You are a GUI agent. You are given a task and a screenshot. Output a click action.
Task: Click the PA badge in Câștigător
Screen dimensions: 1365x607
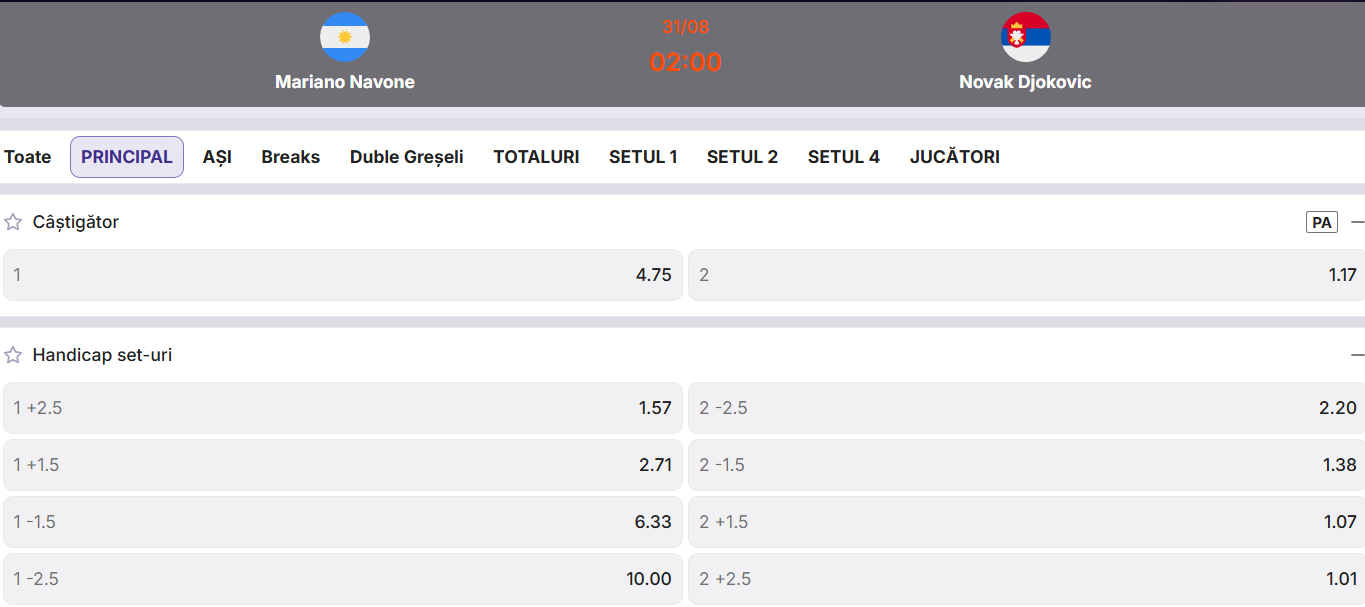point(1322,222)
